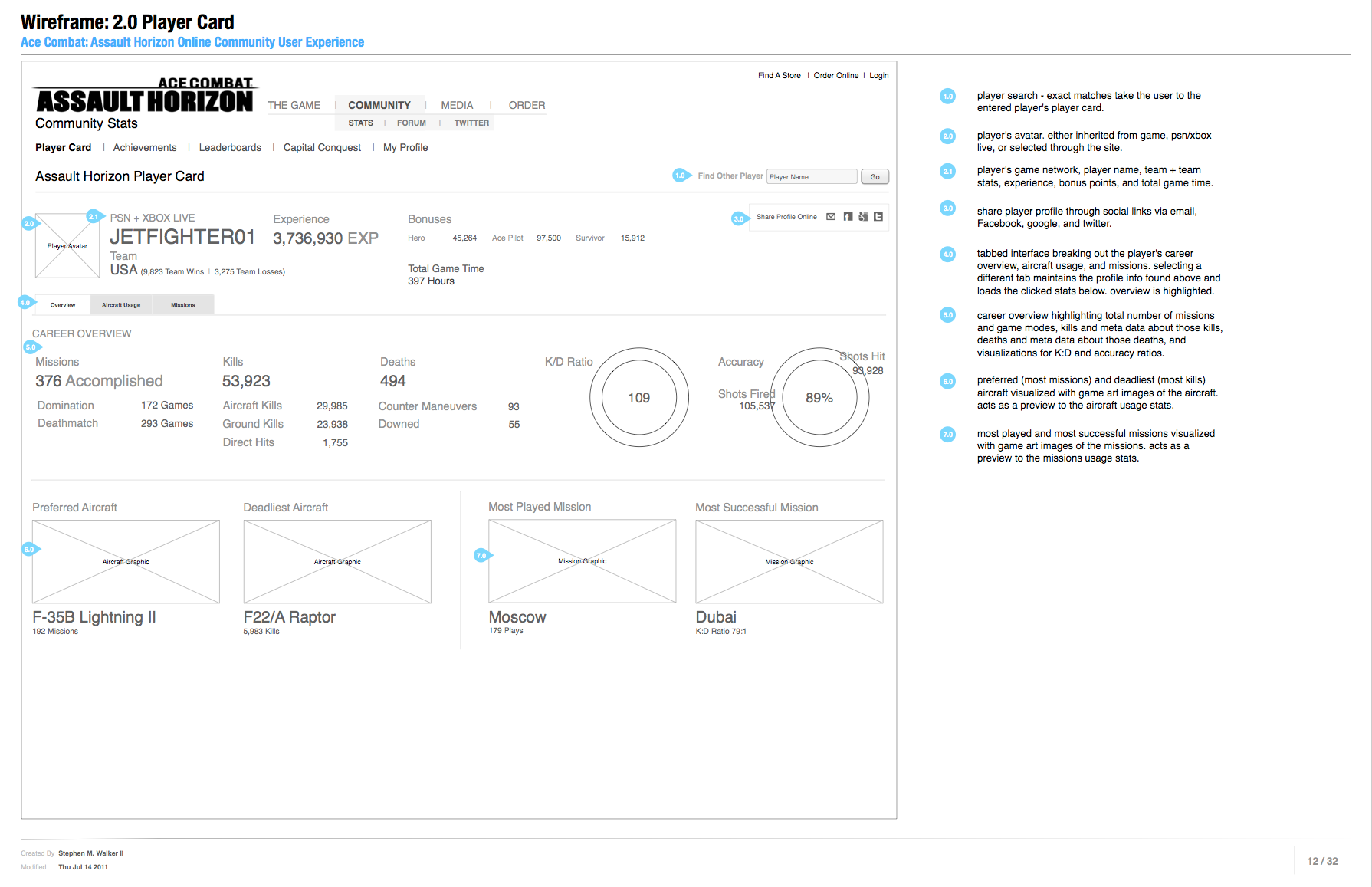Share profile on Google Plus icon
The image size is (1372, 887).
tap(863, 217)
